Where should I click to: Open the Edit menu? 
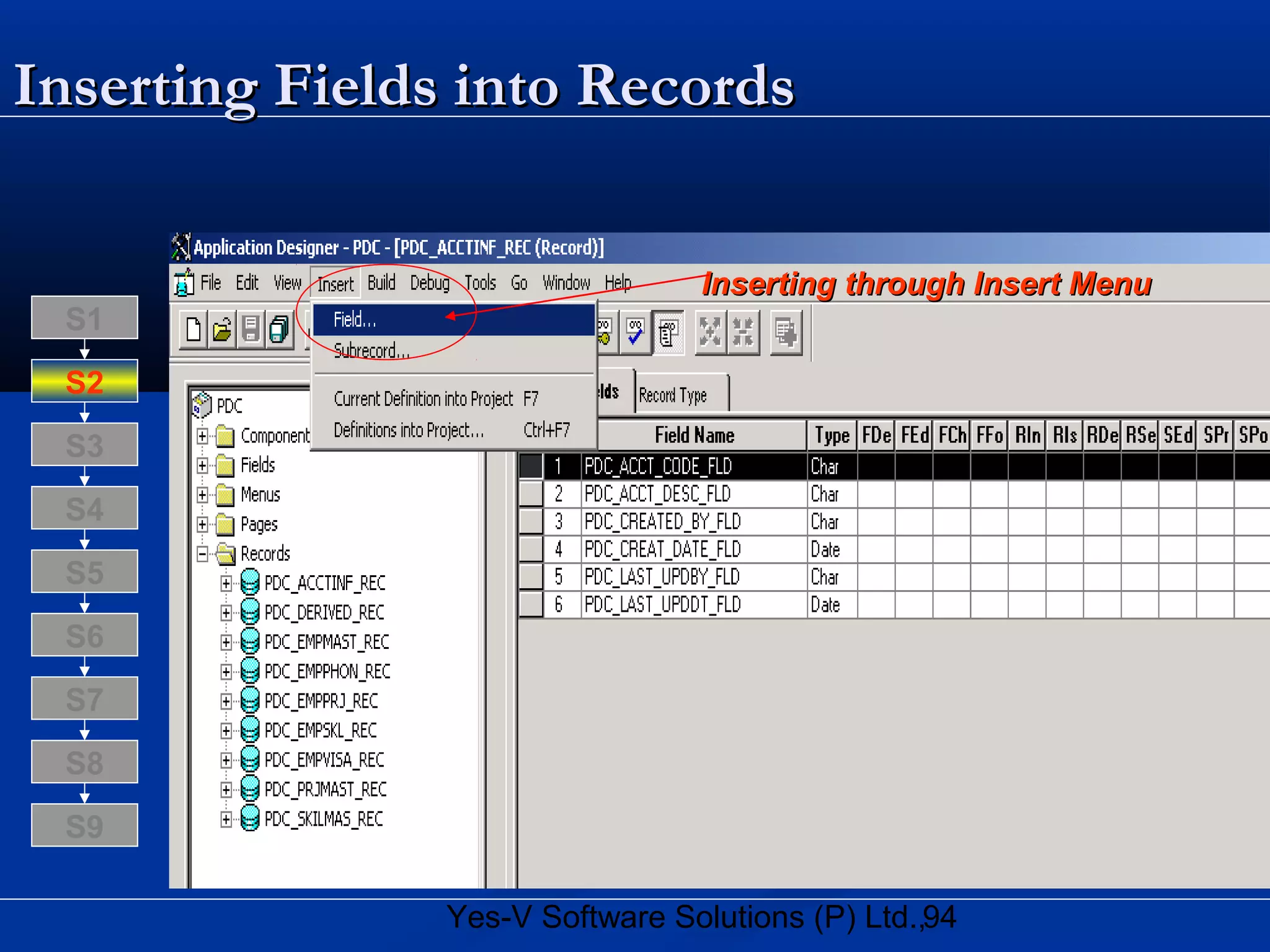pyautogui.click(x=247, y=283)
